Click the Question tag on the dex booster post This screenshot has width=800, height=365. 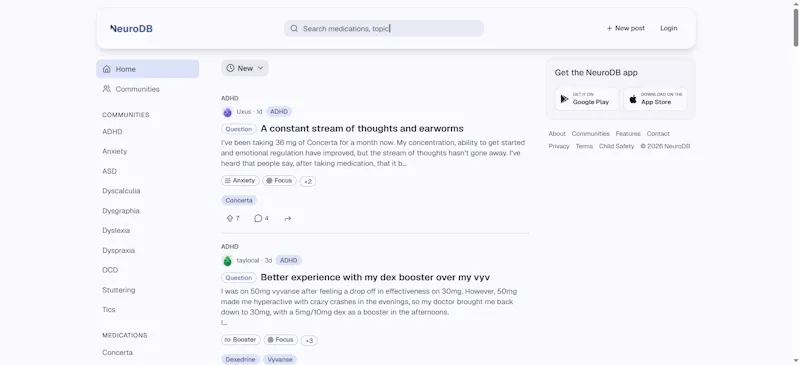(239, 278)
